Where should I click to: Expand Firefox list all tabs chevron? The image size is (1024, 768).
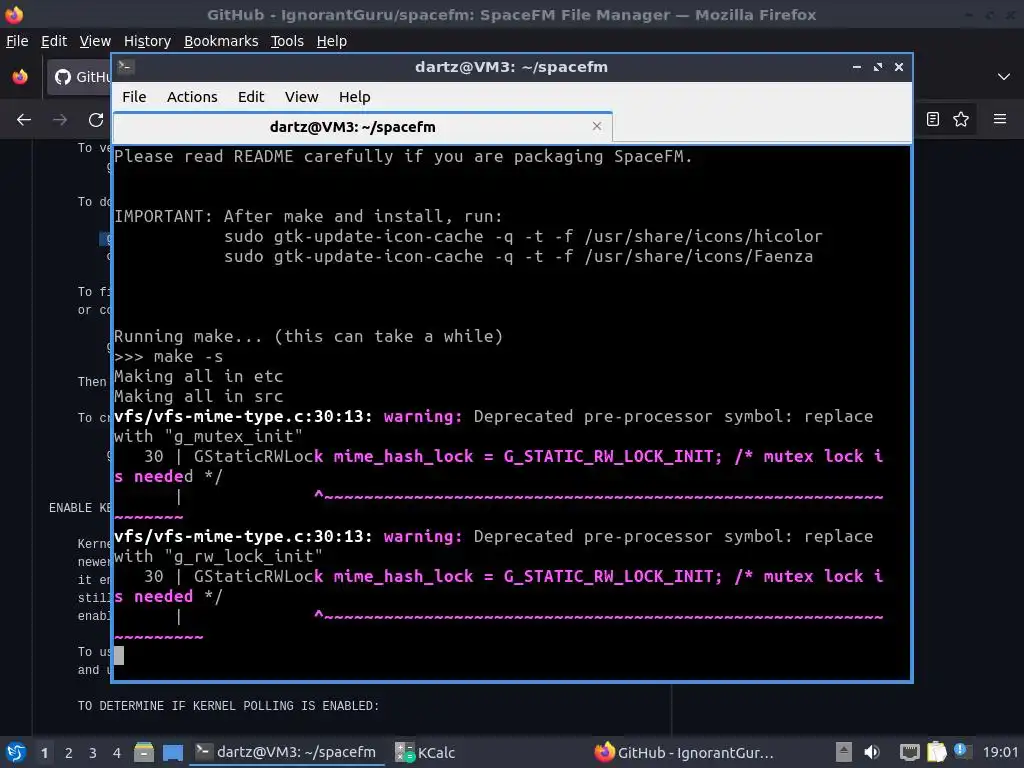click(x=1004, y=77)
